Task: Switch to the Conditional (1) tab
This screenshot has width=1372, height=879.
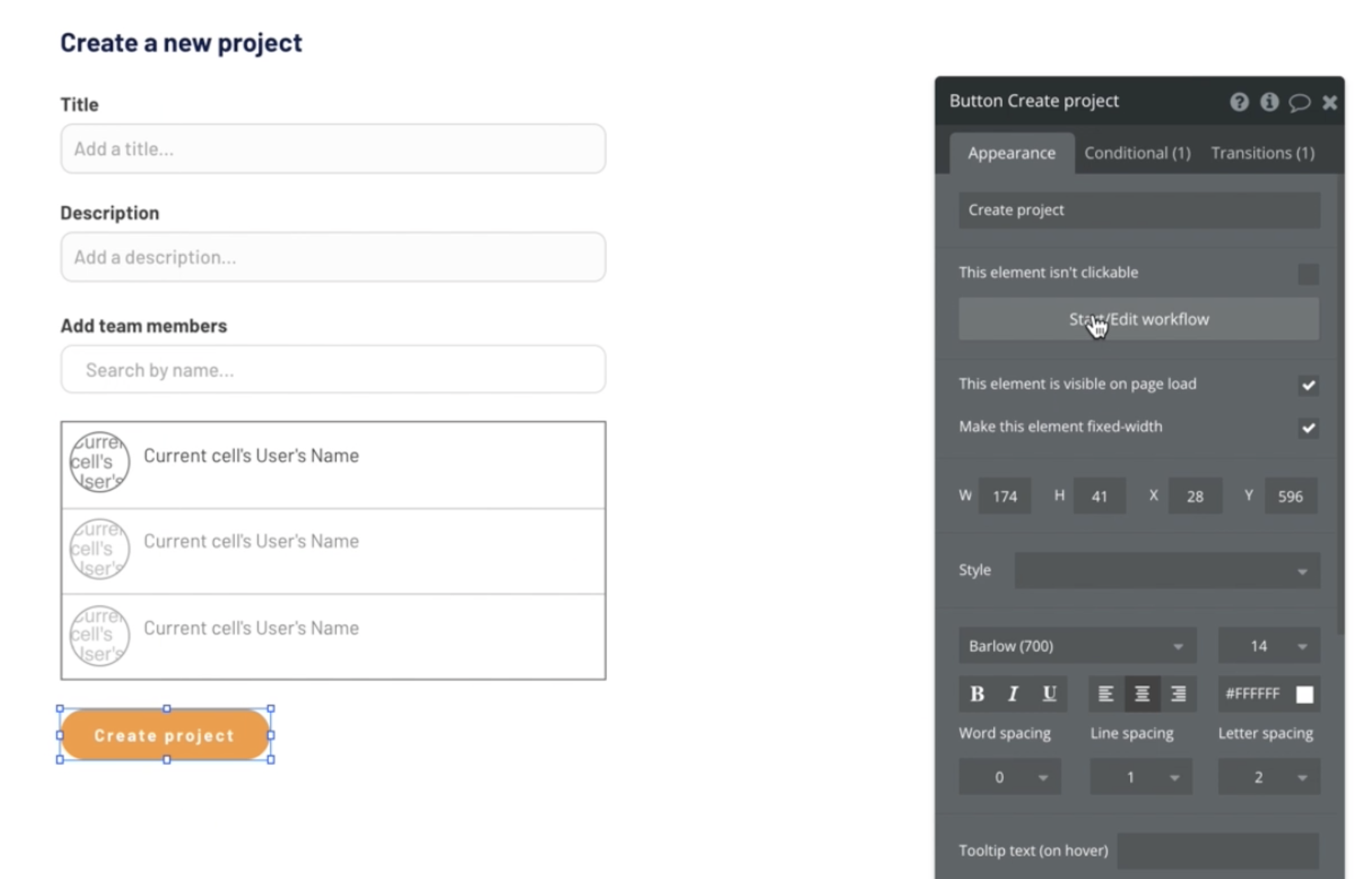Action: (1137, 153)
